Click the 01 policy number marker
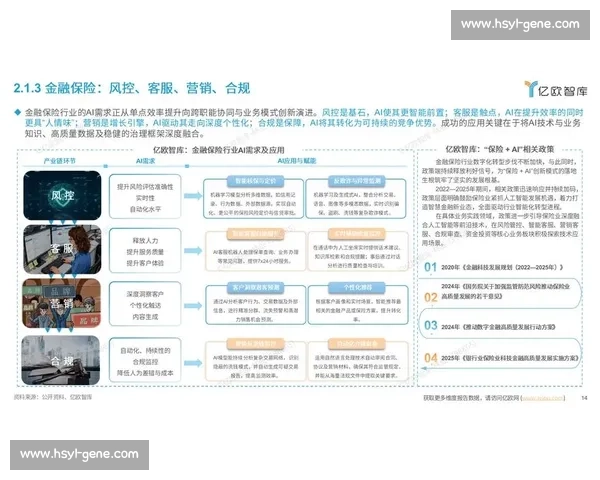Screen dimensions: 600x480 430,267
